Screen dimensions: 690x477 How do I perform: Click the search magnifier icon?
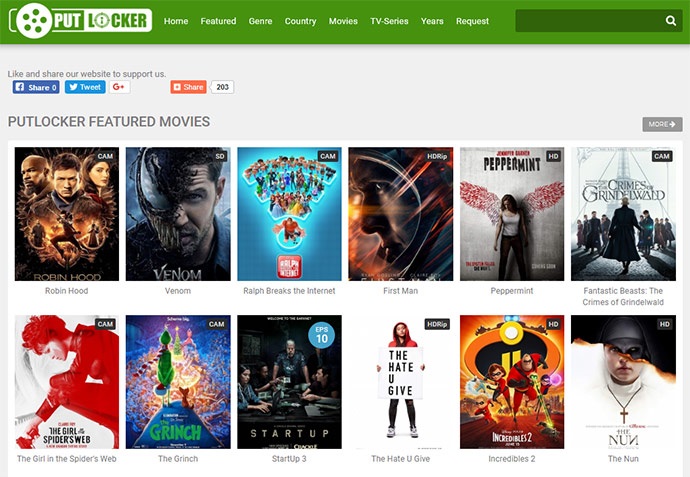coord(671,21)
